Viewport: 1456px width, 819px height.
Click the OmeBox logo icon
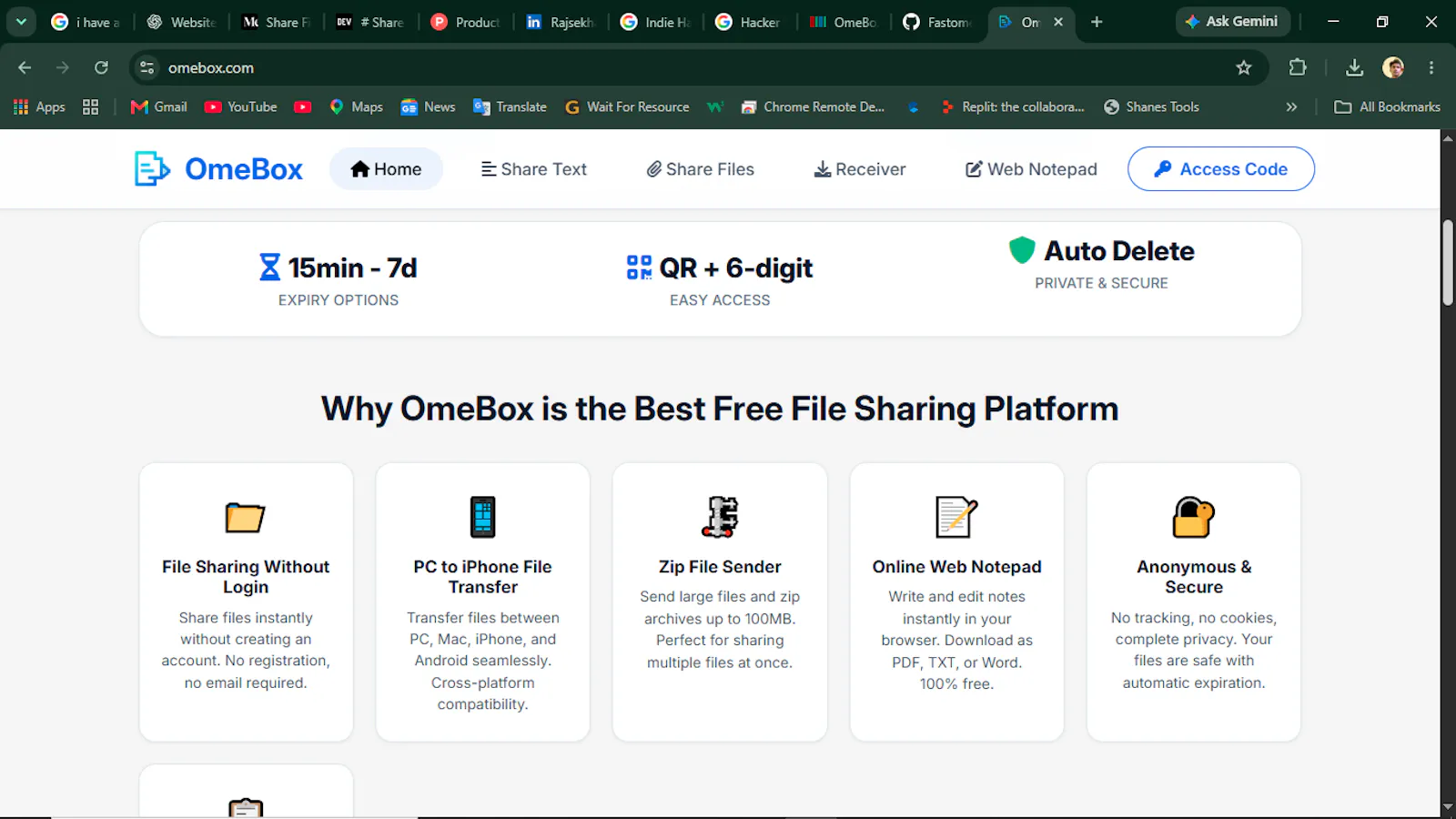pos(152,169)
